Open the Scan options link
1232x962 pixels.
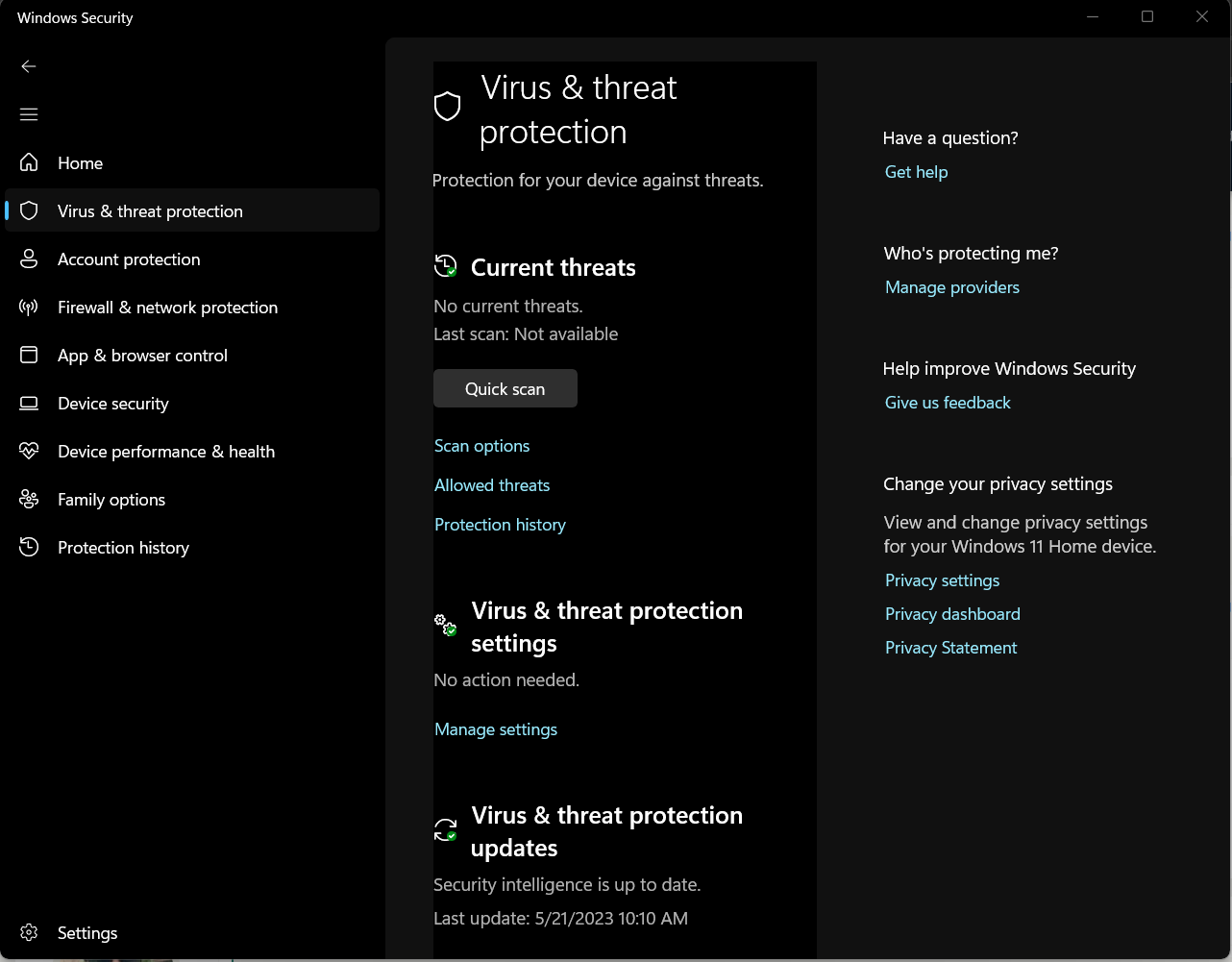(481, 446)
